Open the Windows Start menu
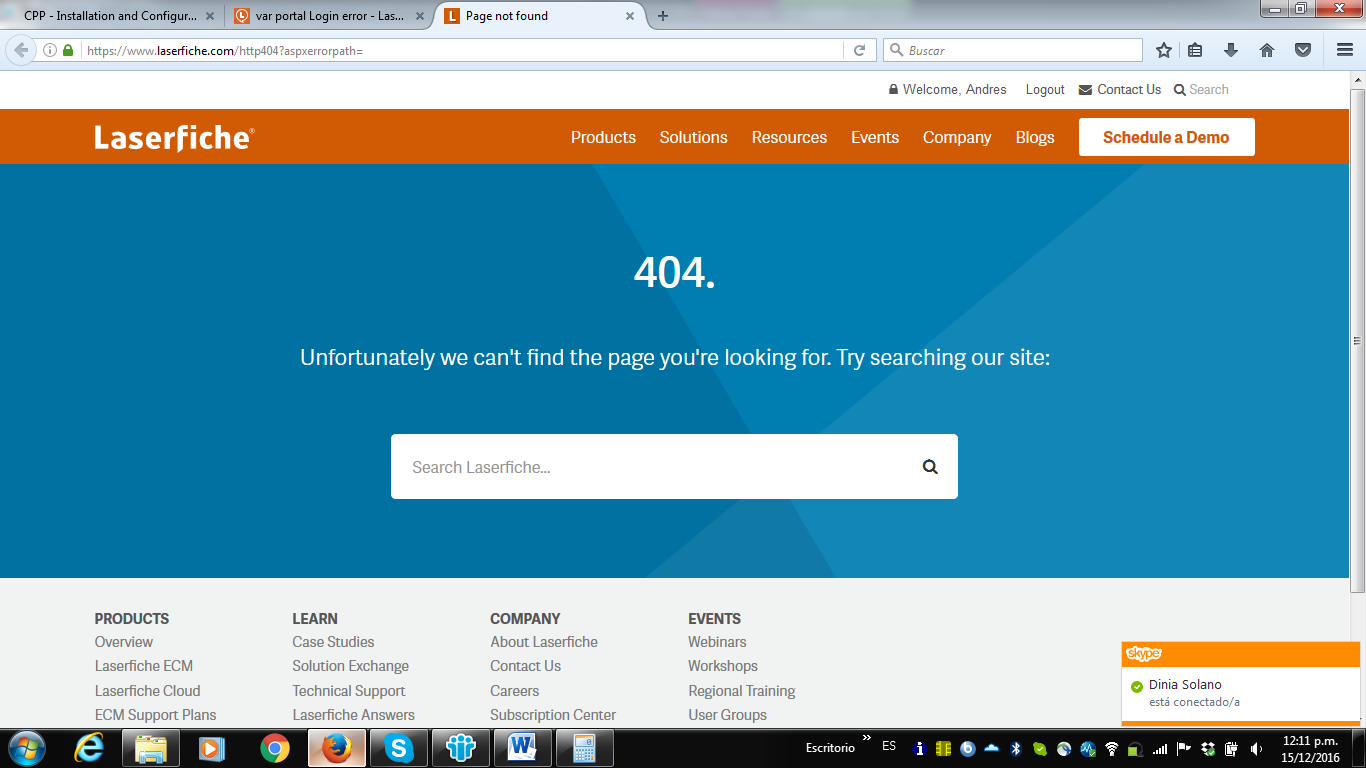The image size is (1366, 768). pos(26,747)
